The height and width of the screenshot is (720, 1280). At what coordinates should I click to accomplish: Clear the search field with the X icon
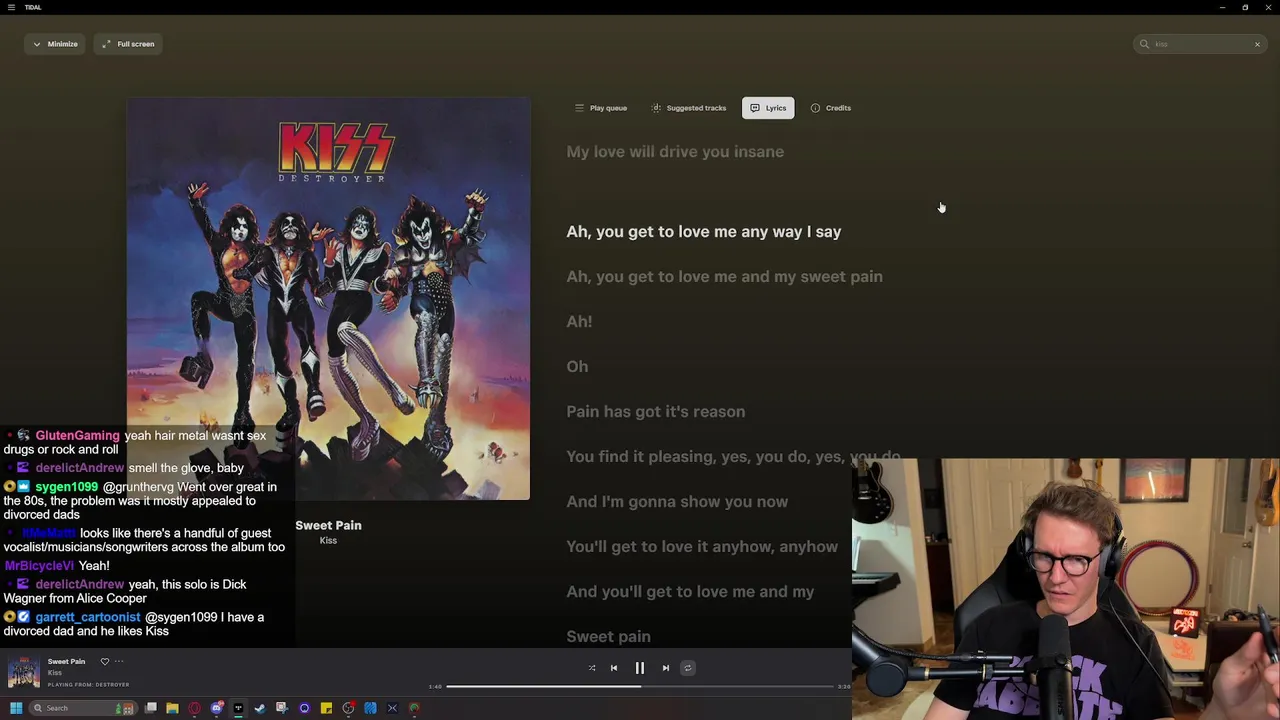coord(1257,44)
